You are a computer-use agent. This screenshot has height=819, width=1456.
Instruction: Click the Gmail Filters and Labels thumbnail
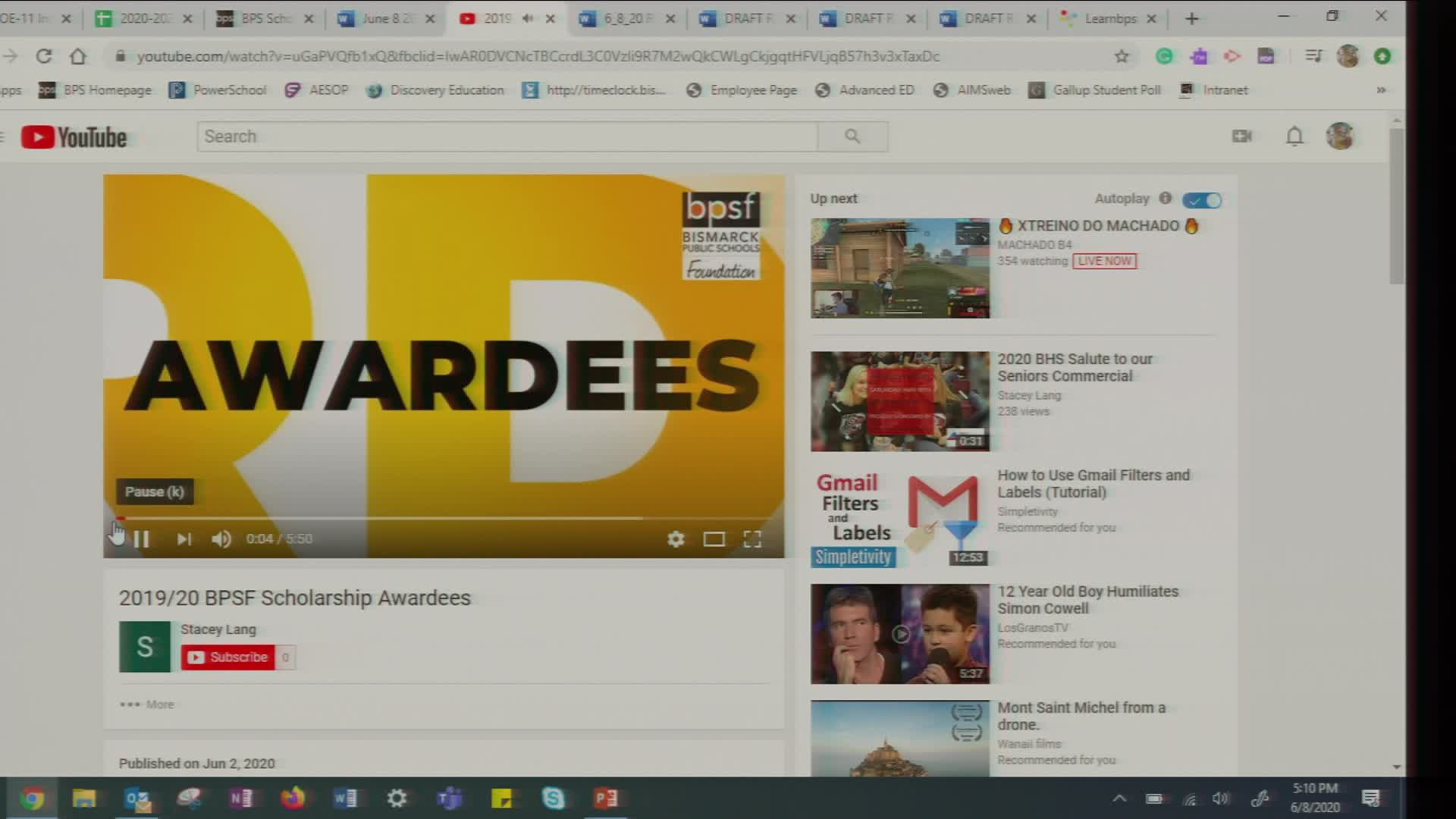pos(900,518)
